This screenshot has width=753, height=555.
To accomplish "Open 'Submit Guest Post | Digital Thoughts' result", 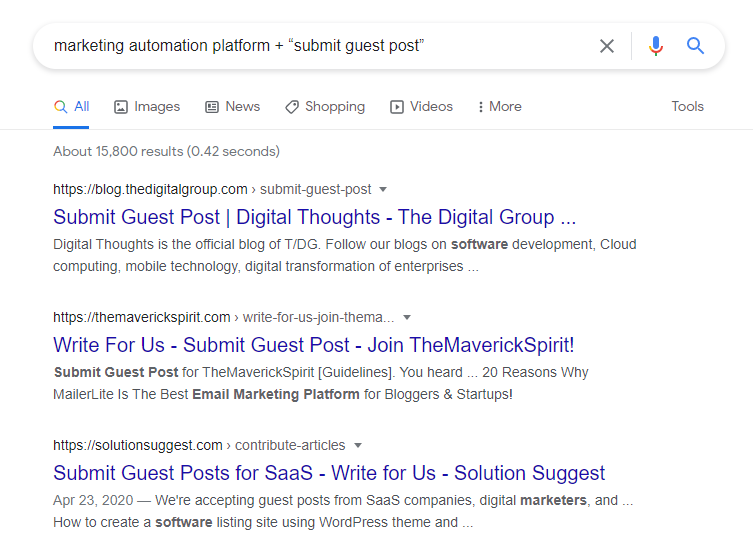I will tap(314, 217).
